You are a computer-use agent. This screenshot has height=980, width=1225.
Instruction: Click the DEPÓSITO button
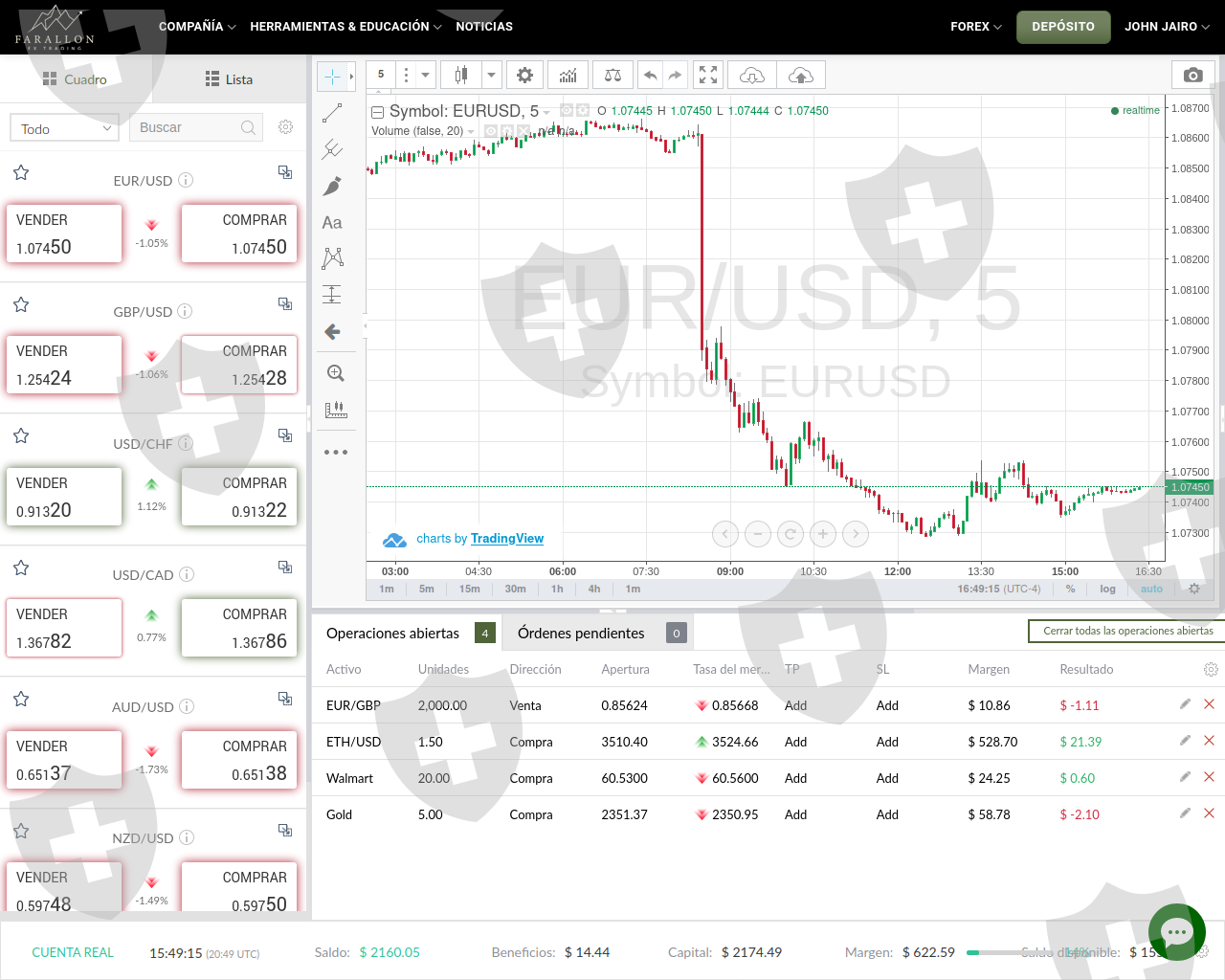pos(1062,27)
